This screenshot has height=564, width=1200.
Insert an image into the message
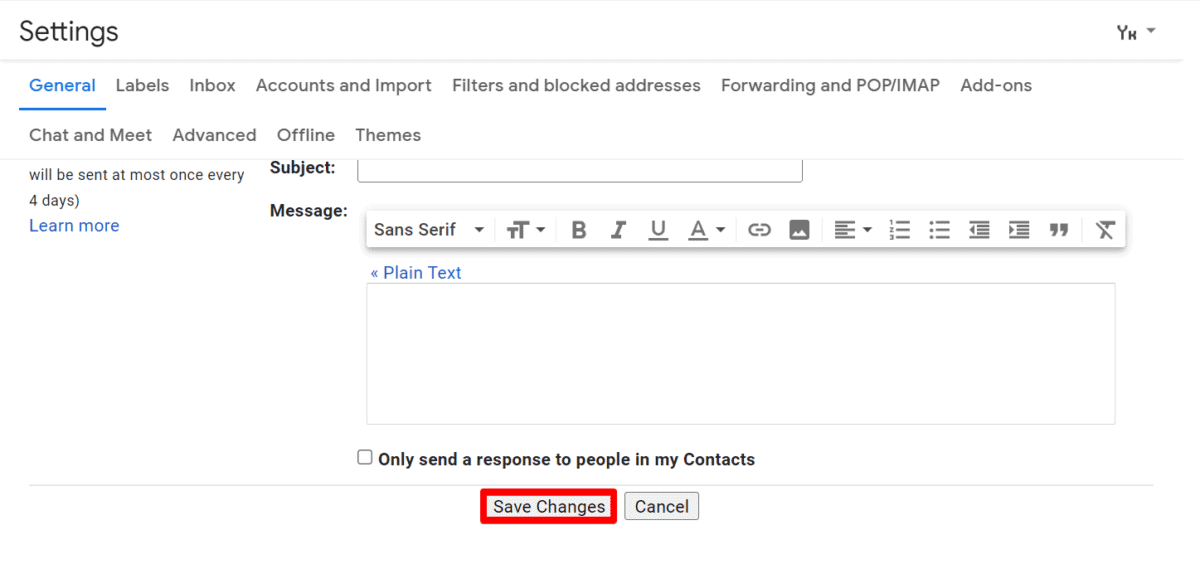click(799, 230)
